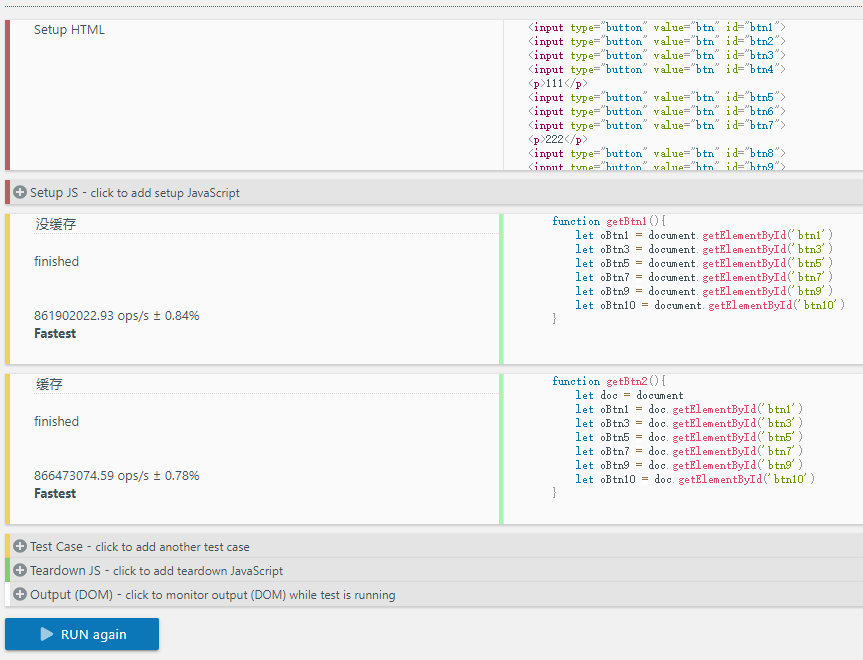Click btn5 input line in Setup HTML
Viewport: 863px width, 660px height.
click(657, 97)
